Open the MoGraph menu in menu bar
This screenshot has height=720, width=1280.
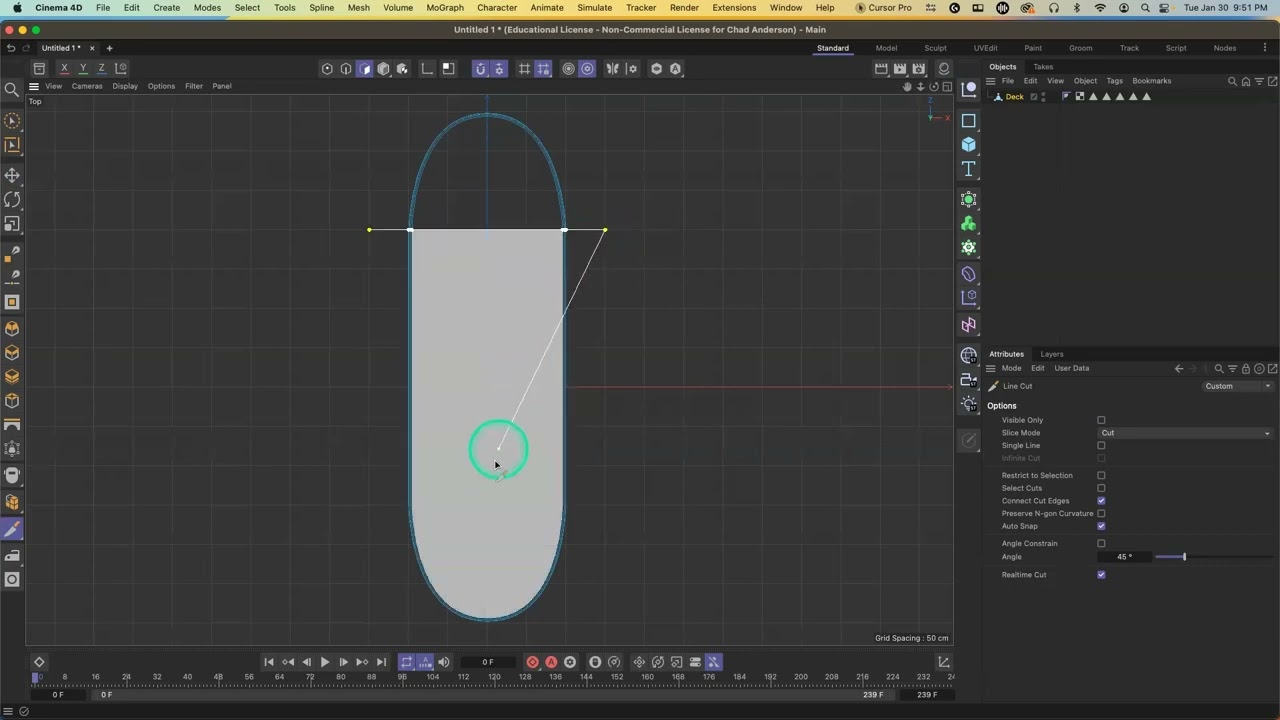445,7
